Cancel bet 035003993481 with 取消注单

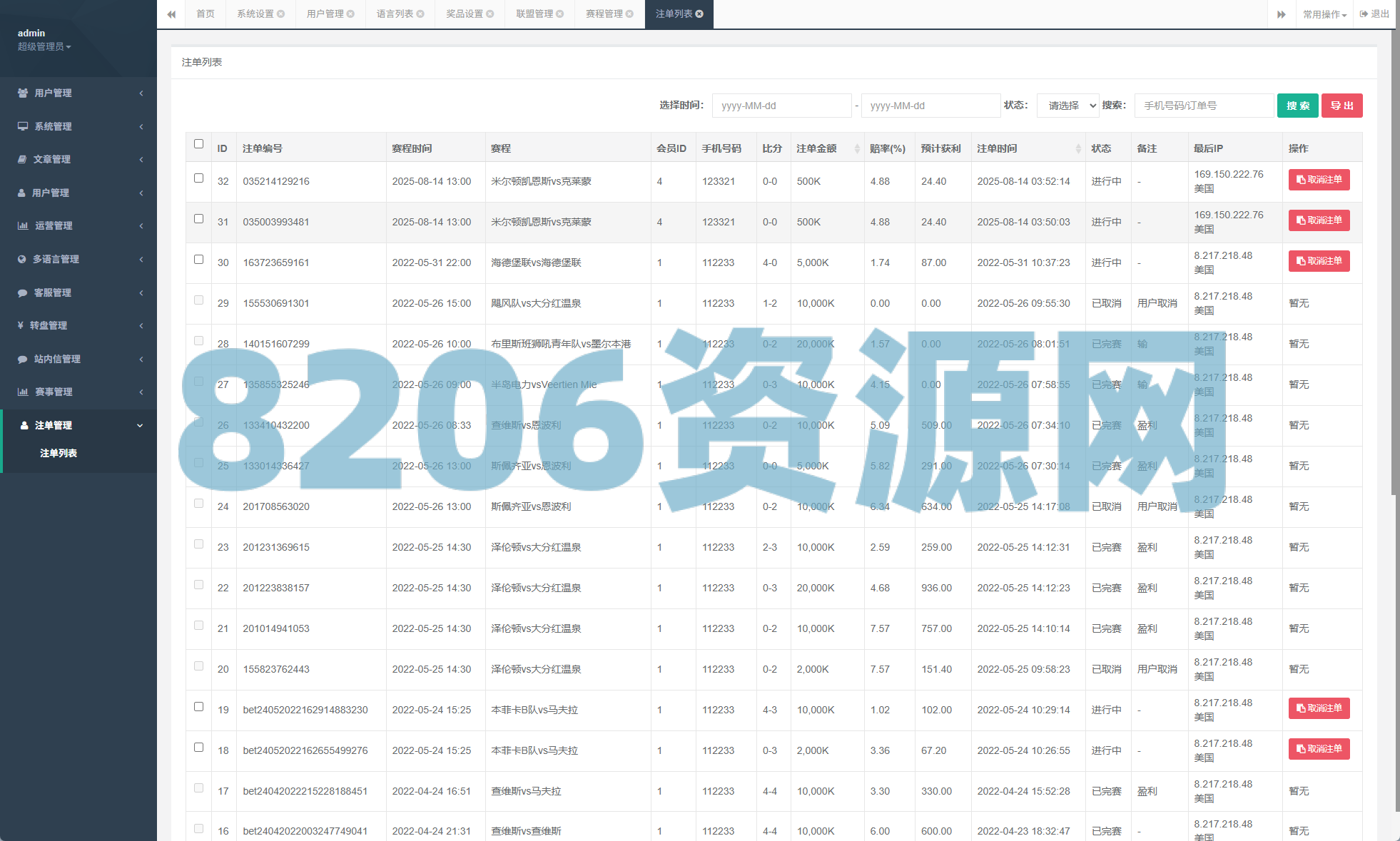1319,220
